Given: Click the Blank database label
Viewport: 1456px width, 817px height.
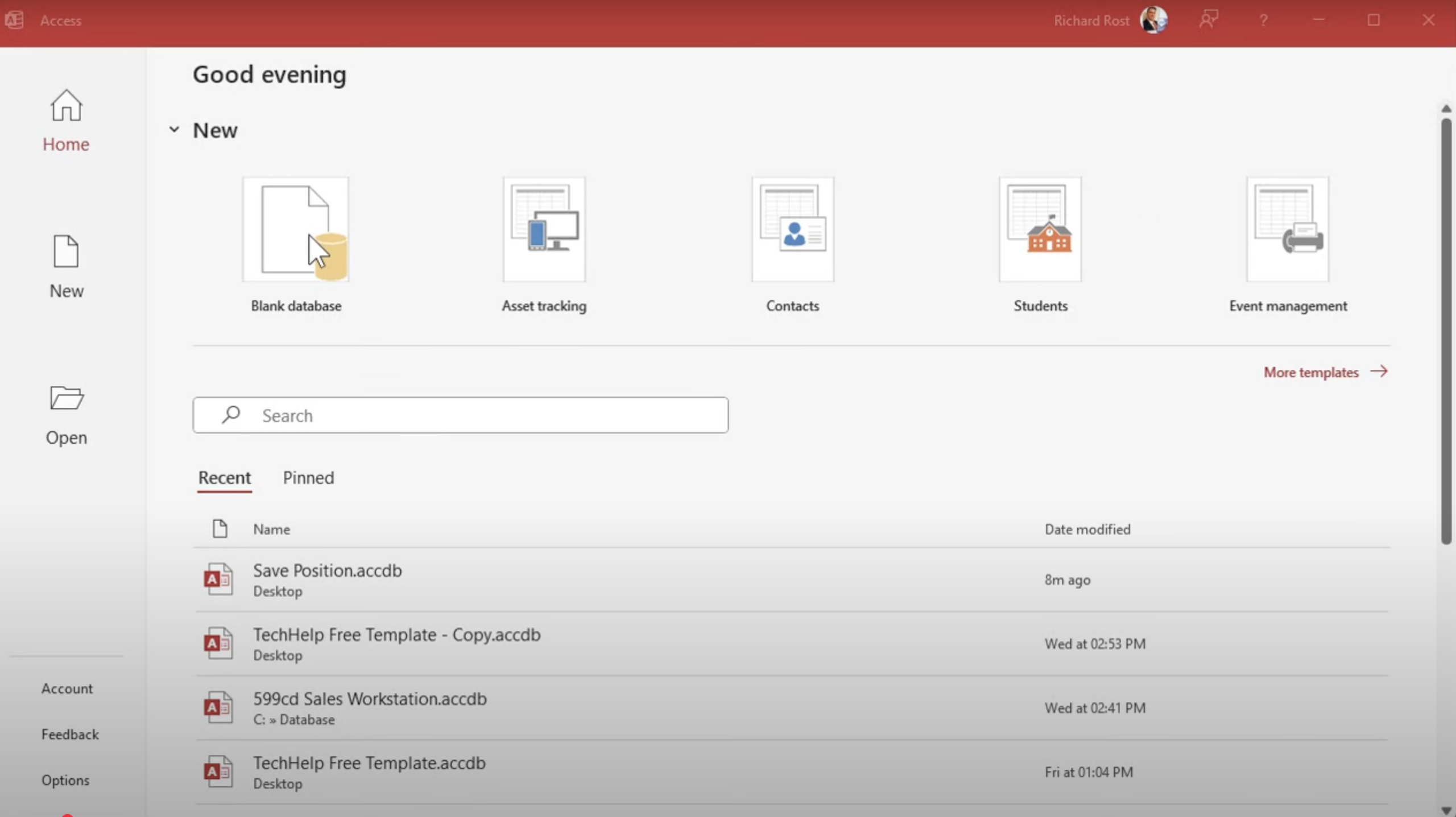Looking at the screenshot, I should coord(296,306).
